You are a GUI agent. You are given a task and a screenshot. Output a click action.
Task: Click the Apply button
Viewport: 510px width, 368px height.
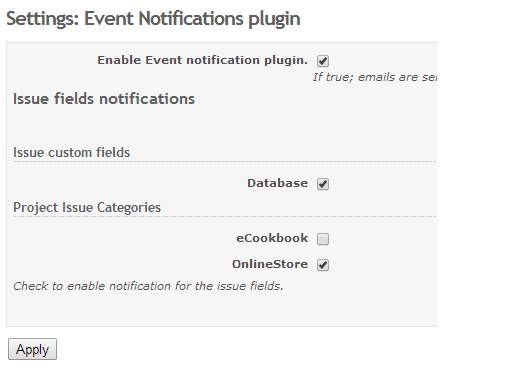[32, 349]
